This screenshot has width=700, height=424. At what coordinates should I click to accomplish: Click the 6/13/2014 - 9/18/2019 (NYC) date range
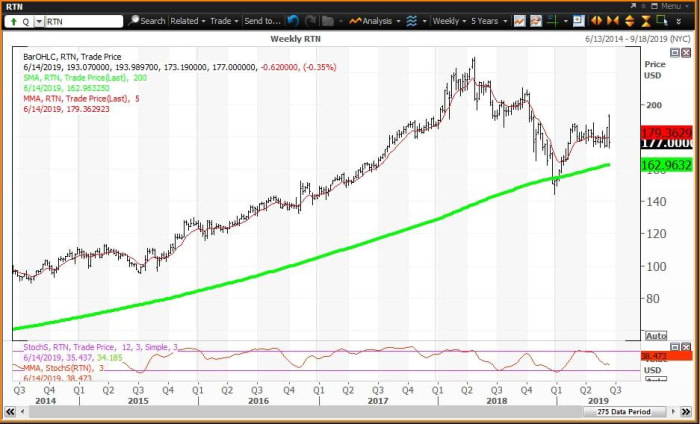pos(638,39)
